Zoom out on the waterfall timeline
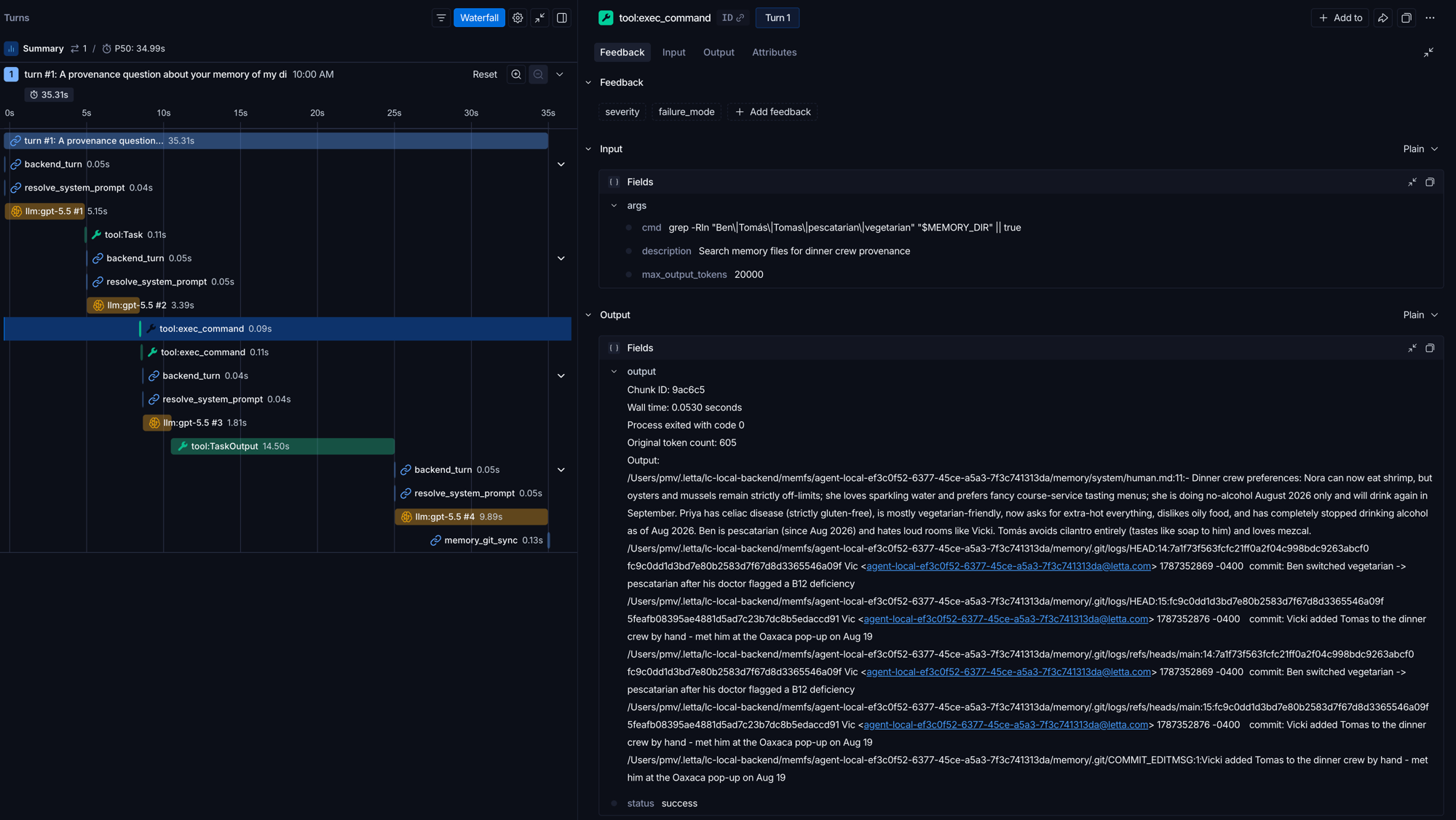Image resolution: width=1456 pixels, height=820 pixels. click(538, 74)
